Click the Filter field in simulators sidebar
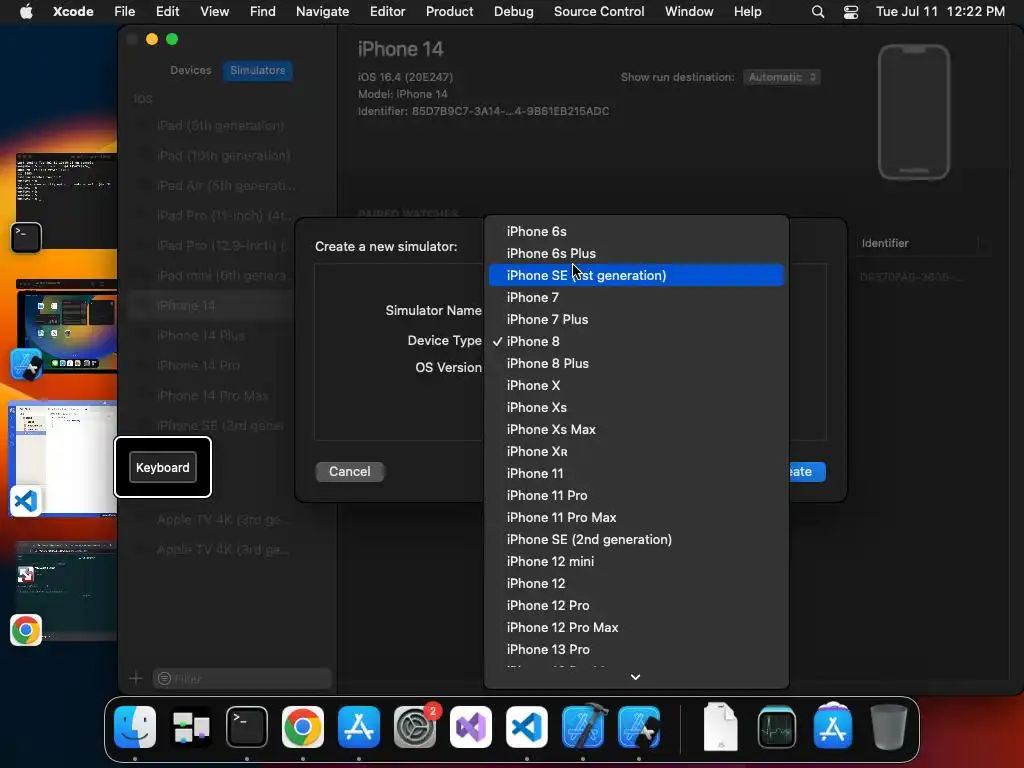This screenshot has width=1024, height=768. 242,679
